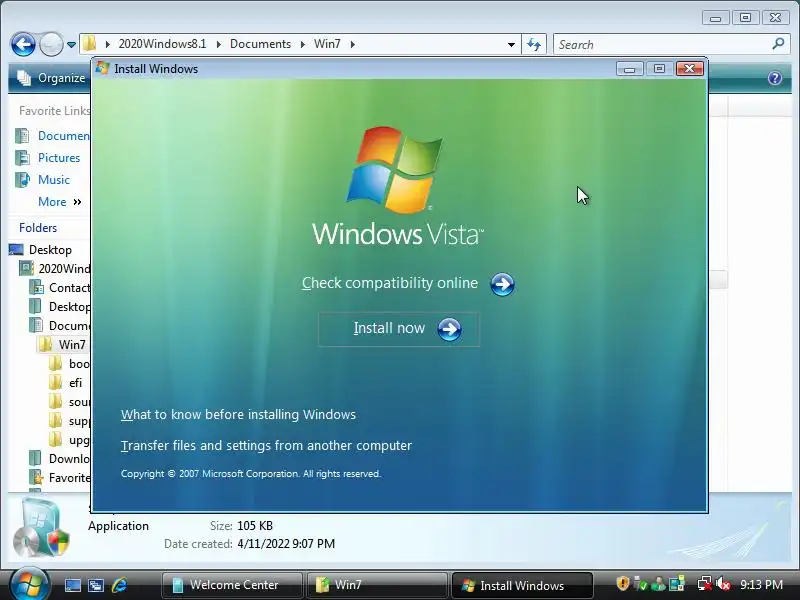The width and height of the screenshot is (800, 600).
Task: Open Check compatibility online link
Action: pos(390,283)
